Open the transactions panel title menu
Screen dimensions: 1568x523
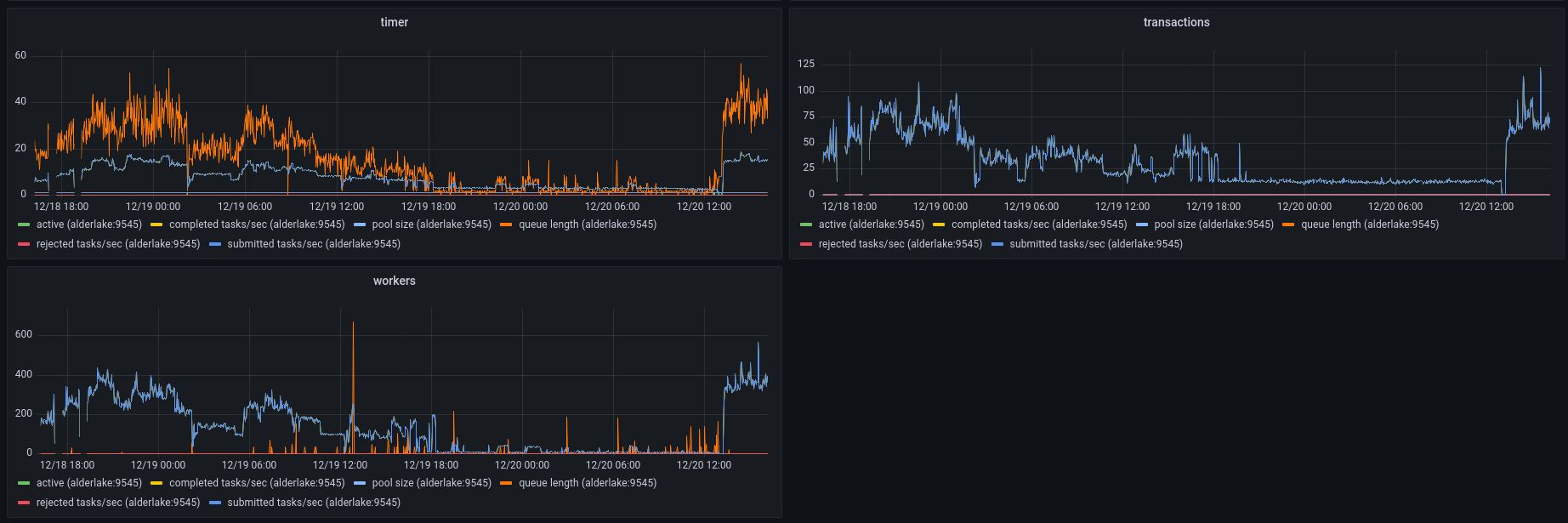1176,22
